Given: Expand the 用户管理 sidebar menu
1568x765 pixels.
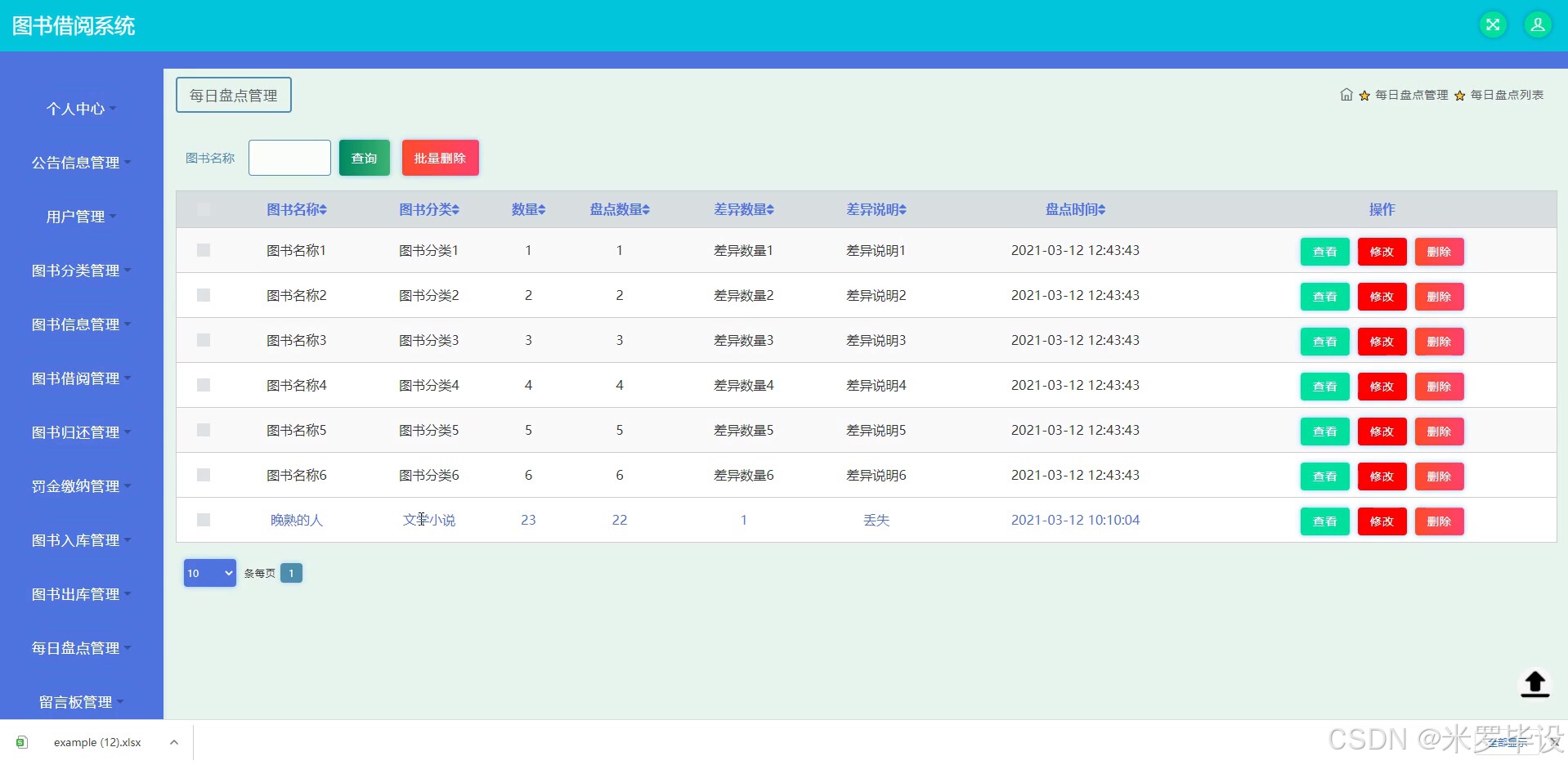Looking at the screenshot, I should pos(82,217).
